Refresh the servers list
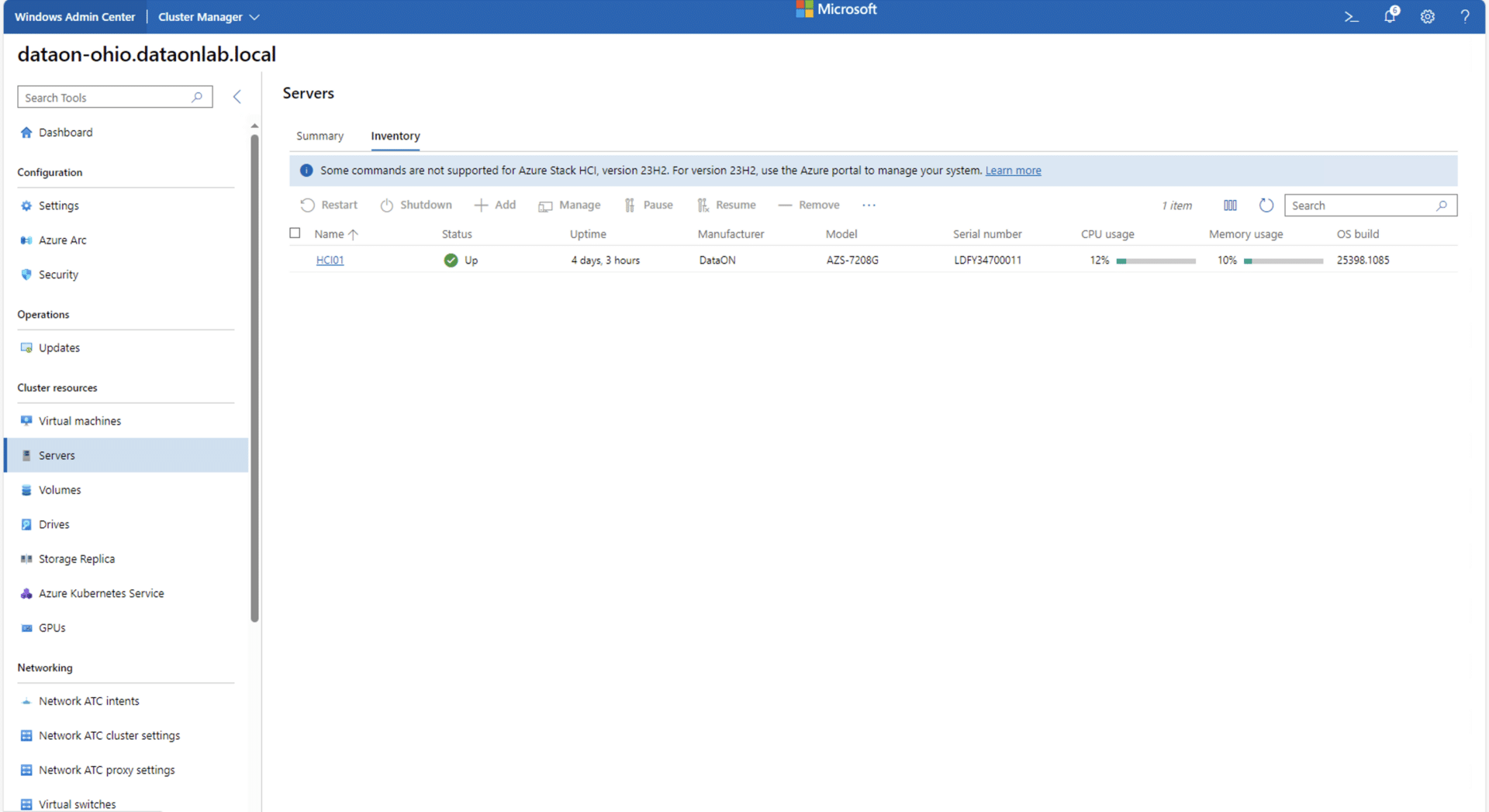Screen dimensions: 1489x812 (x=1266, y=206)
